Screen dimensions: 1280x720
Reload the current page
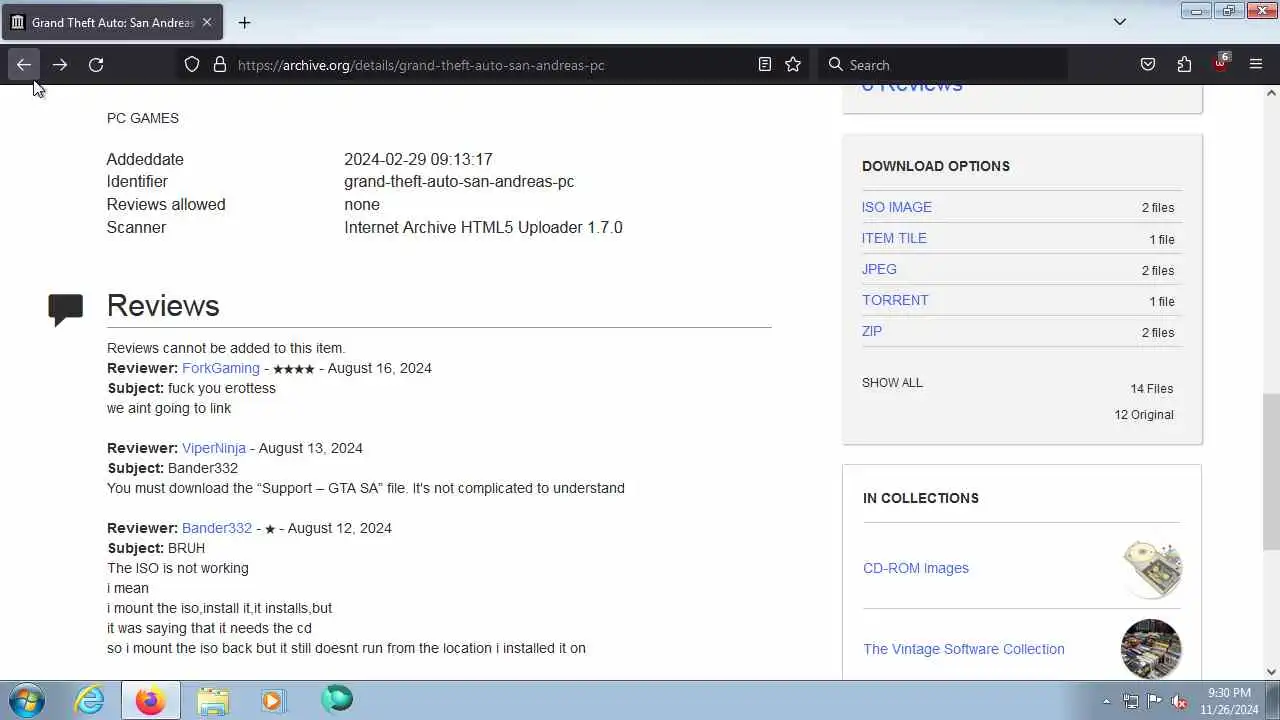96,65
